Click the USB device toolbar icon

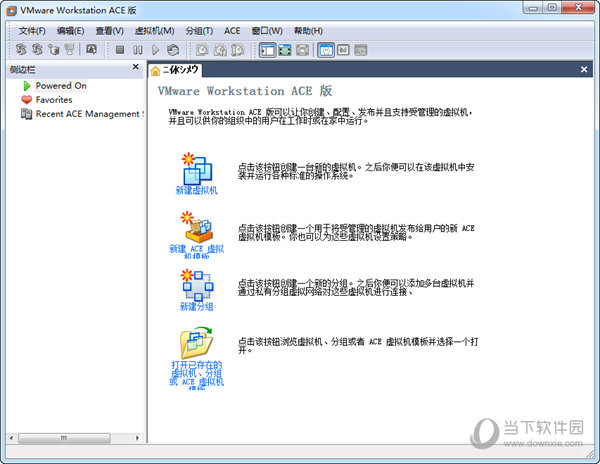[69, 49]
